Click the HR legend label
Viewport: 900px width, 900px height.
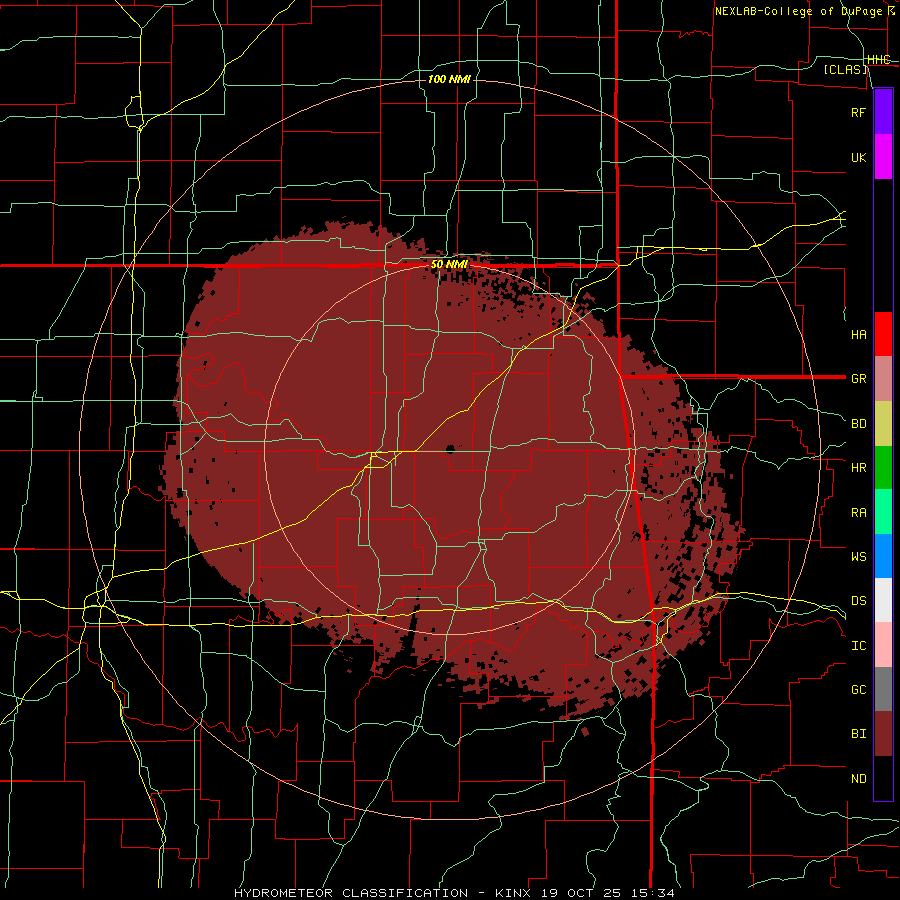pyautogui.click(x=858, y=468)
